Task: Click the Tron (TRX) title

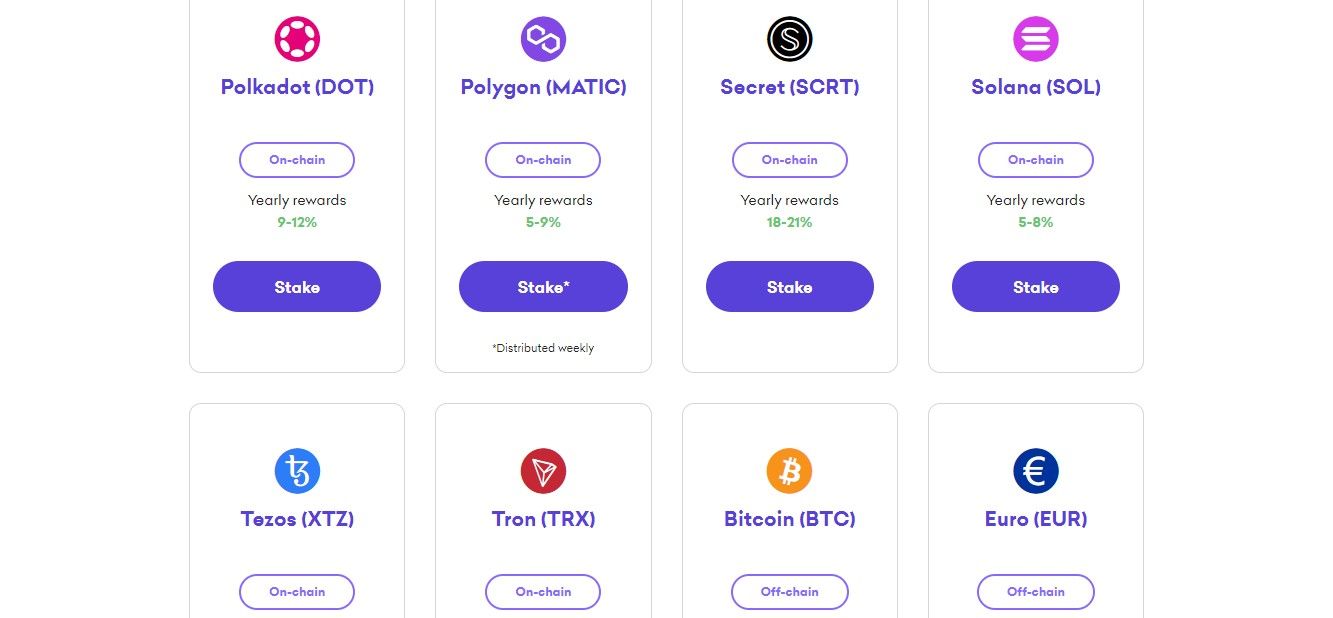Action: 543,519
